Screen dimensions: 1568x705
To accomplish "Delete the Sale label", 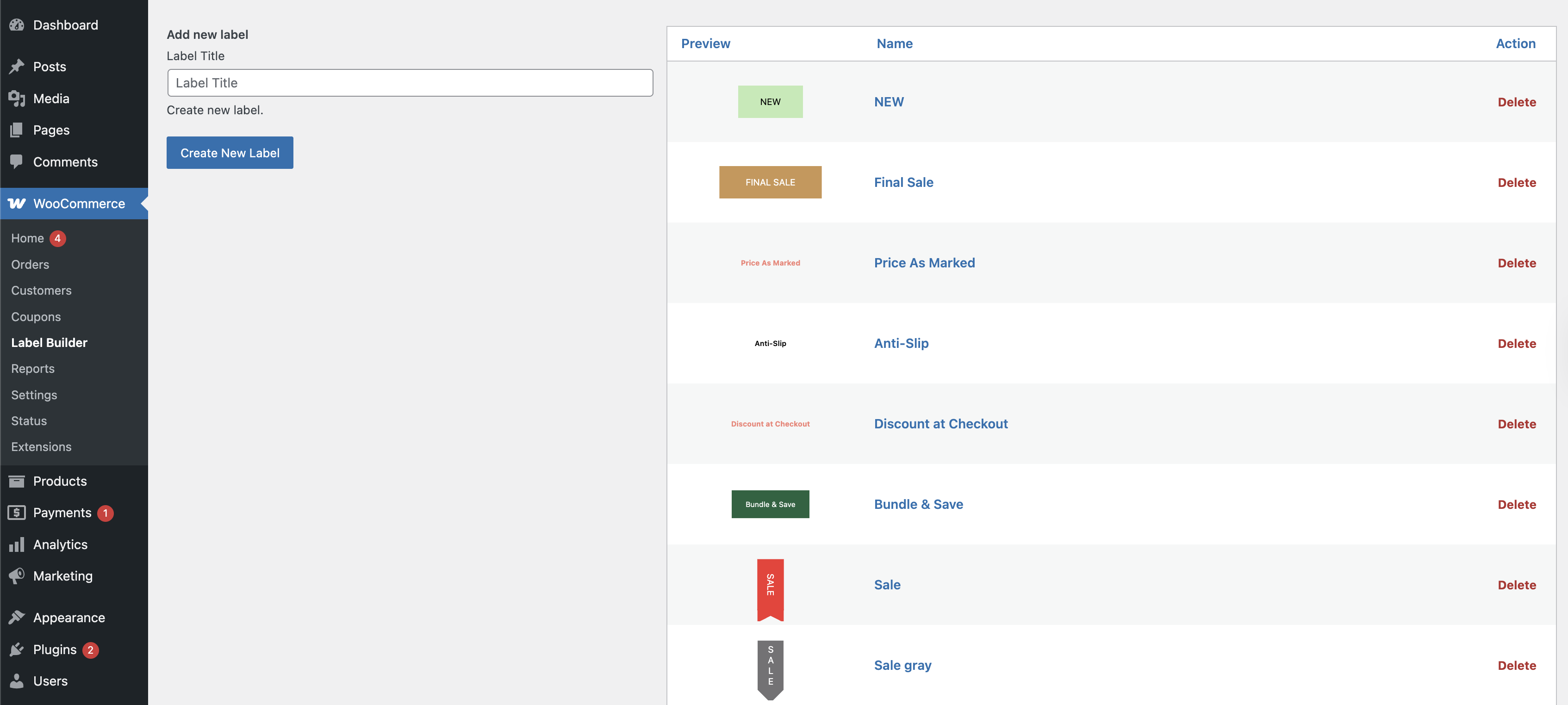I will click(1516, 585).
